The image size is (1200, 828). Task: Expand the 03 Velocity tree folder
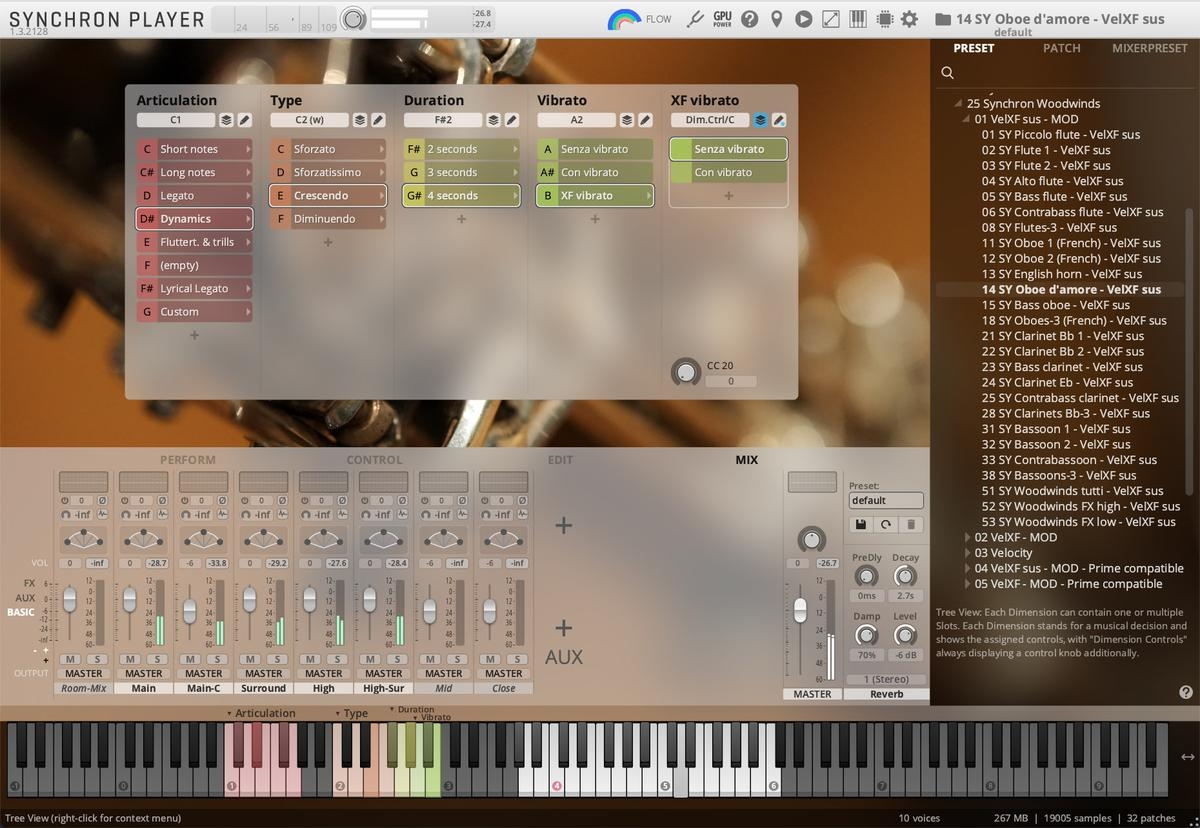point(968,553)
